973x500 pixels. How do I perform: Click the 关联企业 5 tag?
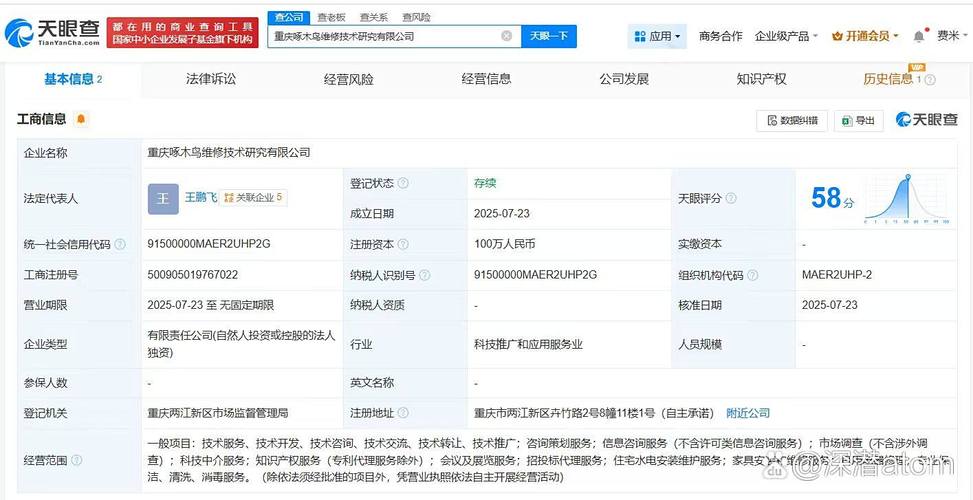[x=253, y=198]
